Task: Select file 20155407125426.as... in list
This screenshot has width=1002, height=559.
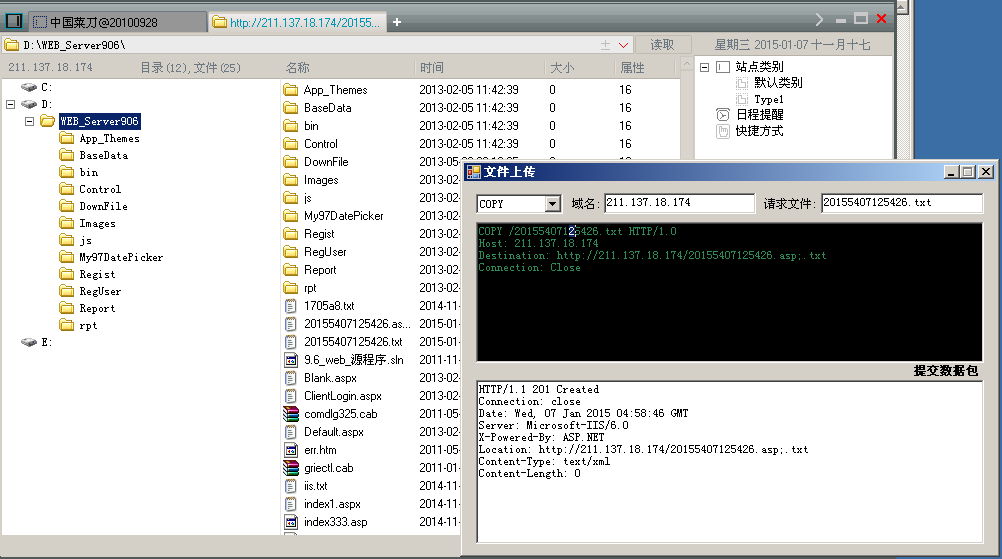Action: click(357, 324)
